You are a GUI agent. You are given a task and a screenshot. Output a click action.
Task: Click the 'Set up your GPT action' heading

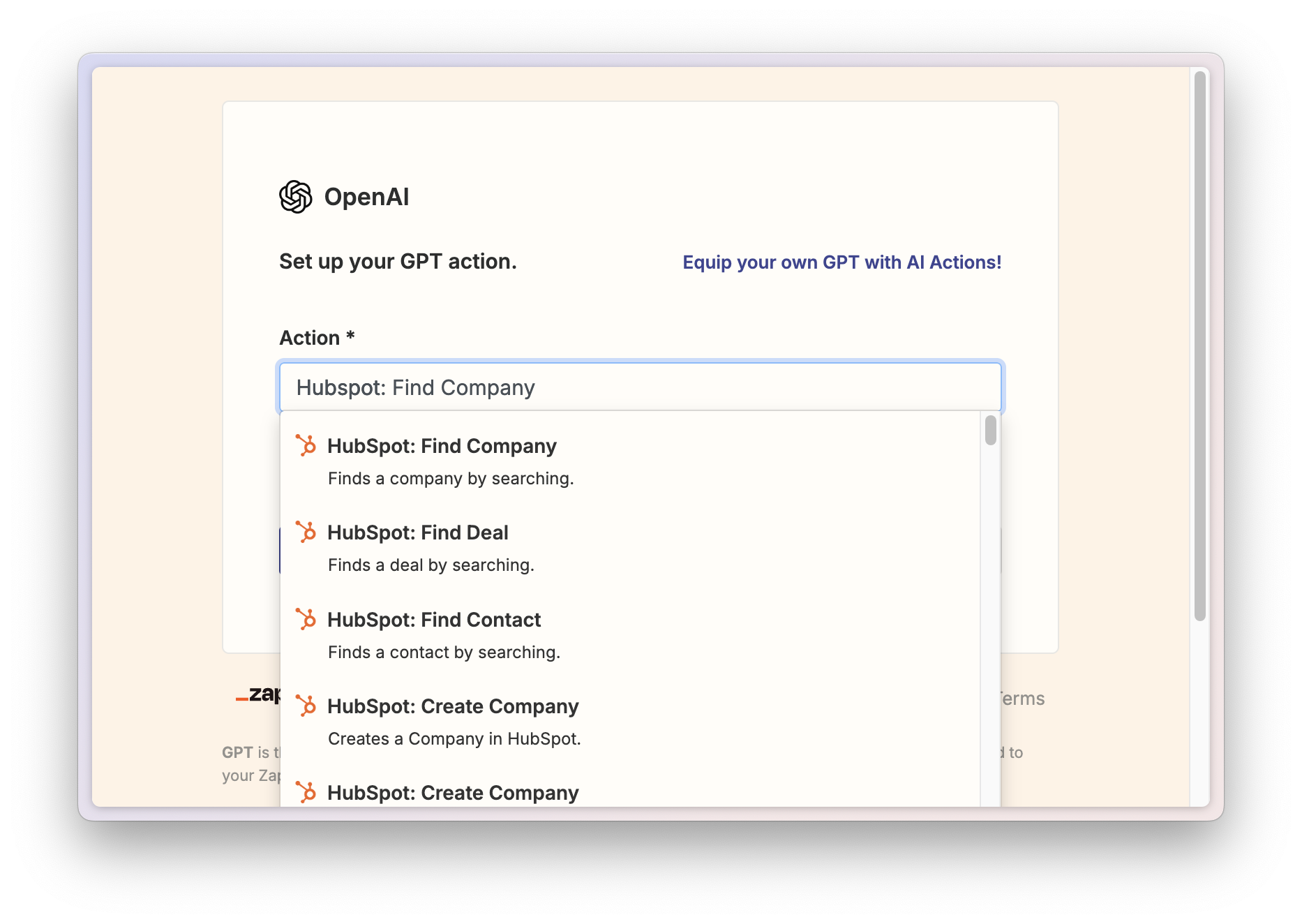[x=397, y=261]
